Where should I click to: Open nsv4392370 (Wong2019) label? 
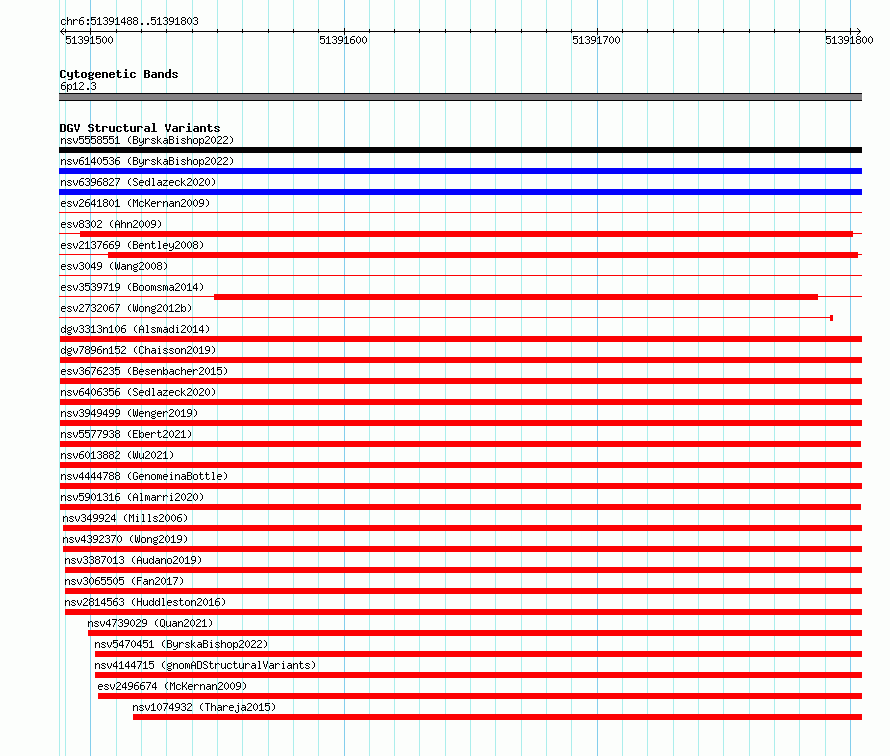125,539
